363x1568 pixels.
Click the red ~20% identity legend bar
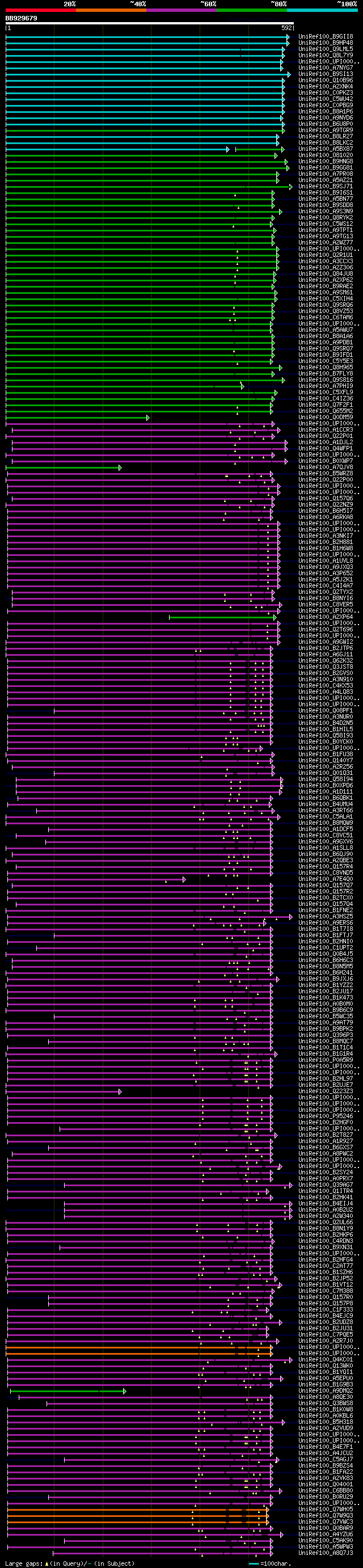pyautogui.click(x=41, y=10)
